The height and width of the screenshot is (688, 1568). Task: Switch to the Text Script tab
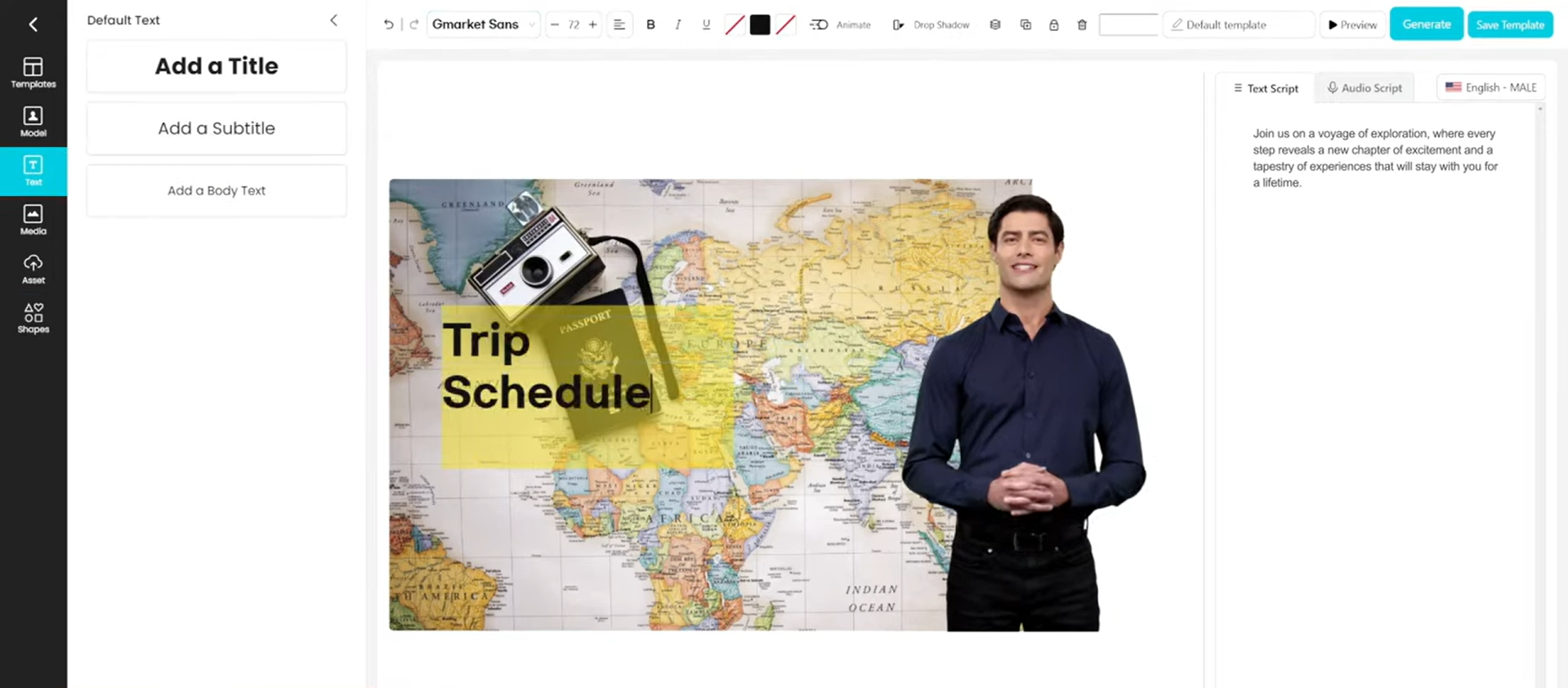1266,88
